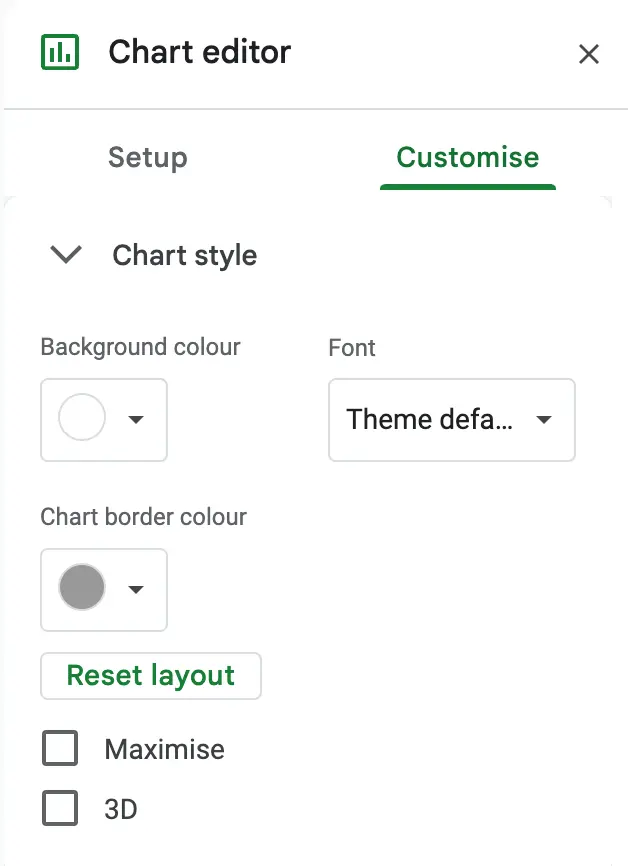The height and width of the screenshot is (866, 628).
Task: Select the white background colour swatch
Action: (x=82, y=420)
